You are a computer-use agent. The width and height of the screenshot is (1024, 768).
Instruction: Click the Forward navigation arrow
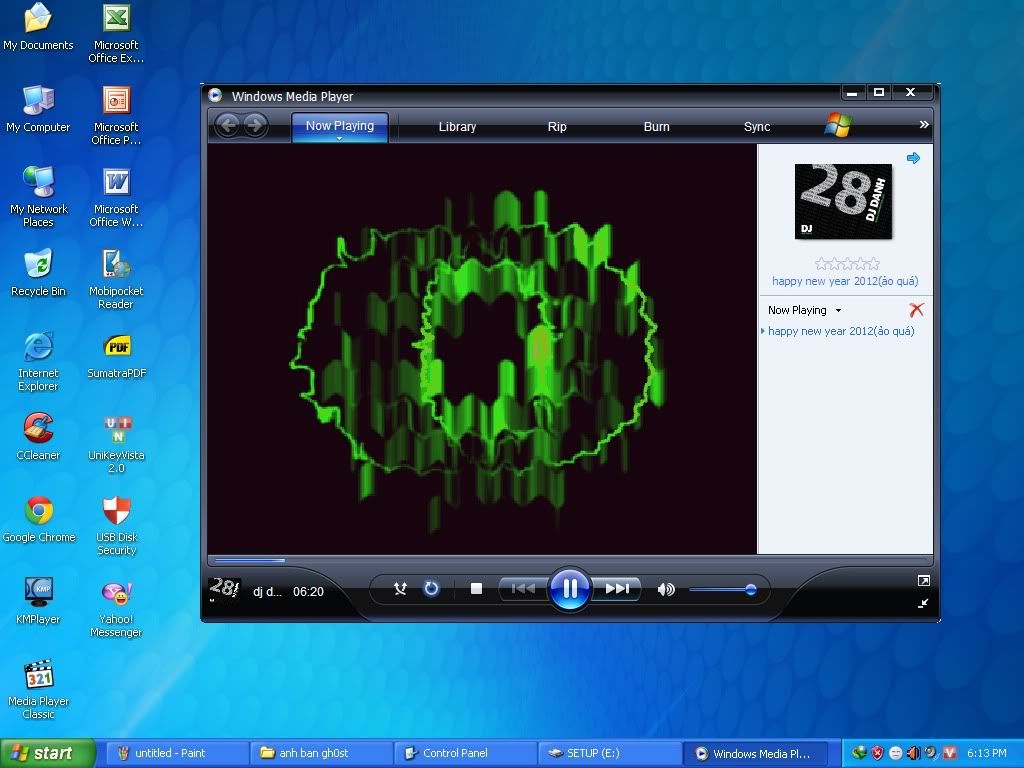coord(255,125)
